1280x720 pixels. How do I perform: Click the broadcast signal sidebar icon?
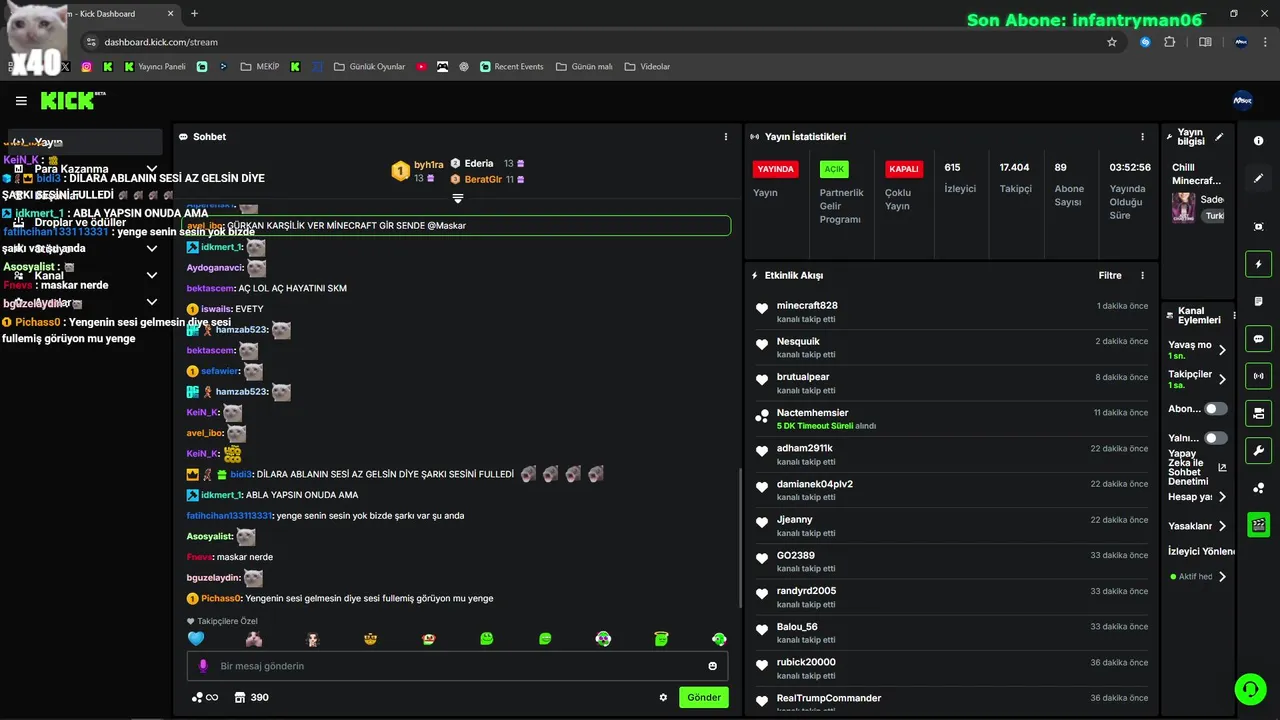[1259, 376]
